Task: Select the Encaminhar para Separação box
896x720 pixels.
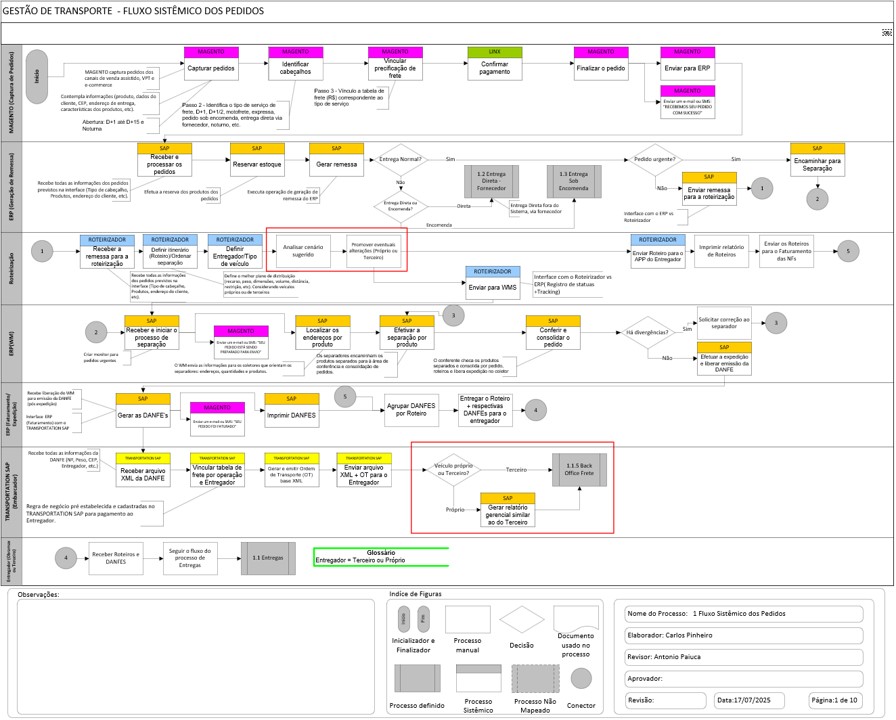Action: [817, 159]
